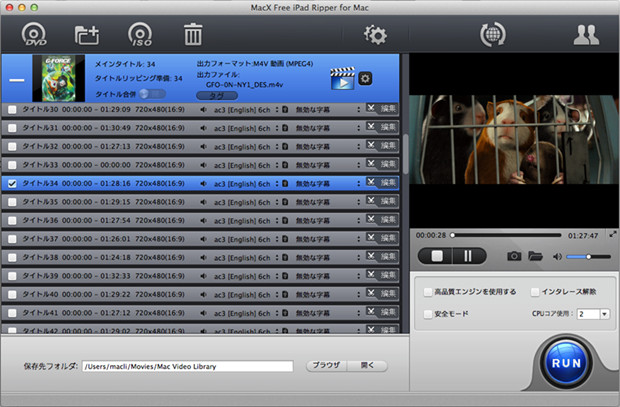Screen dimensions: 620x407
Task: Open the settings gear in the toolbar
Action: [x=375, y=36]
